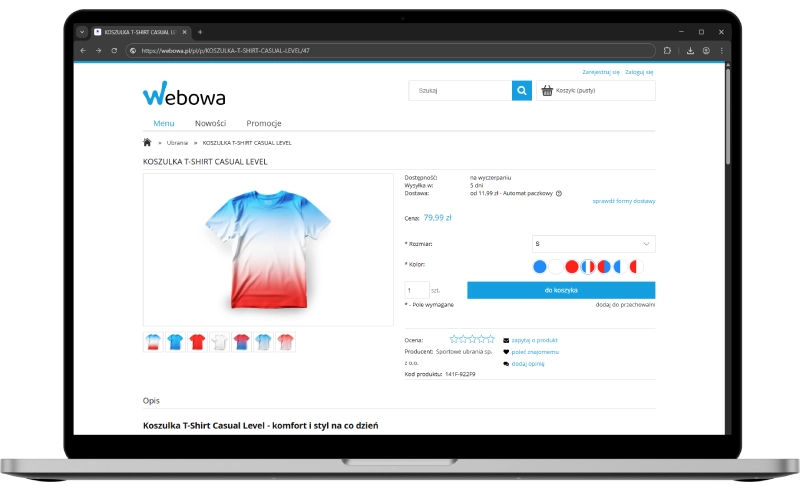Click the Szukaj search field
Viewport: 800px width, 491px height.
tap(460, 90)
